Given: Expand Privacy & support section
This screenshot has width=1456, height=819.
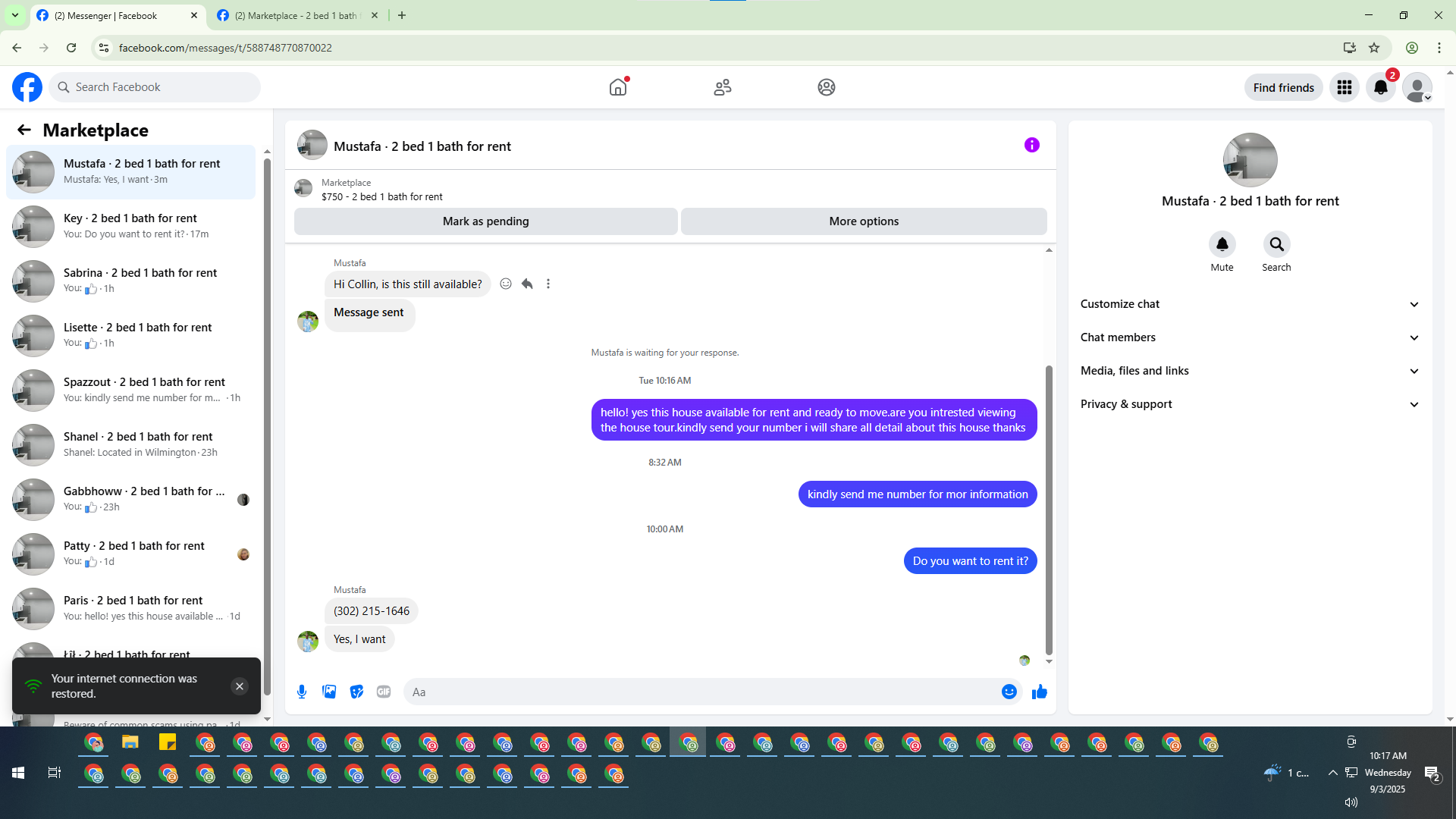Looking at the screenshot, I should pos(1250,404).
